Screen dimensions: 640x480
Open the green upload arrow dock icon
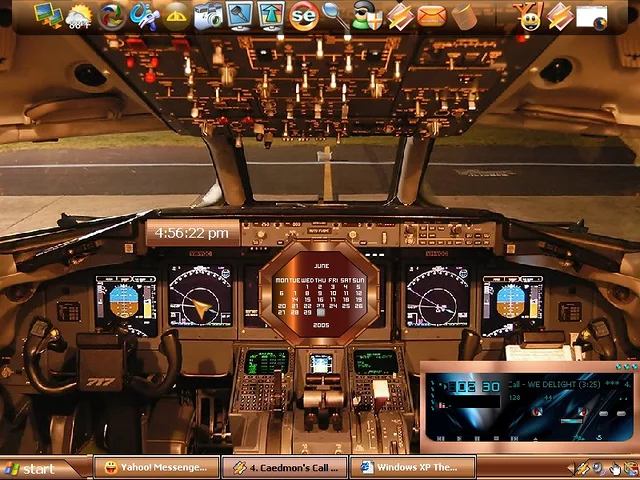[272, 15]
